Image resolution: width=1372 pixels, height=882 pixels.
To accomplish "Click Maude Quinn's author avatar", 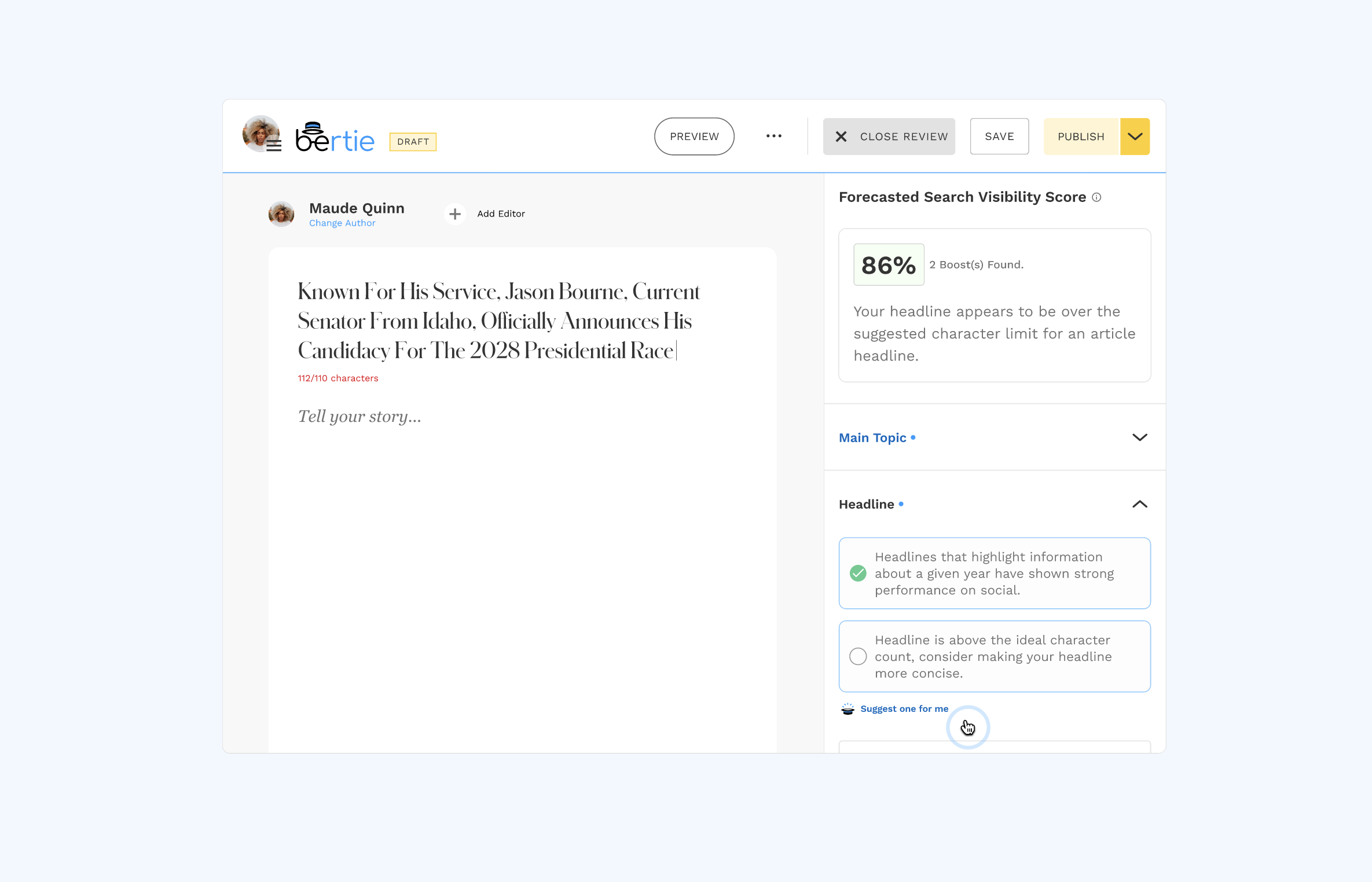I will [x=281, y=214].
